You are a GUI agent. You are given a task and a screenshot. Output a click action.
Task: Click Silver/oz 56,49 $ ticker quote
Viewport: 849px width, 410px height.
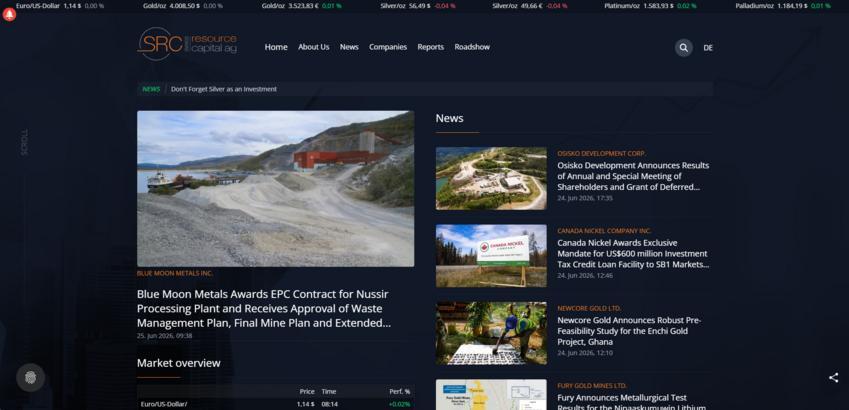(417, 5)
